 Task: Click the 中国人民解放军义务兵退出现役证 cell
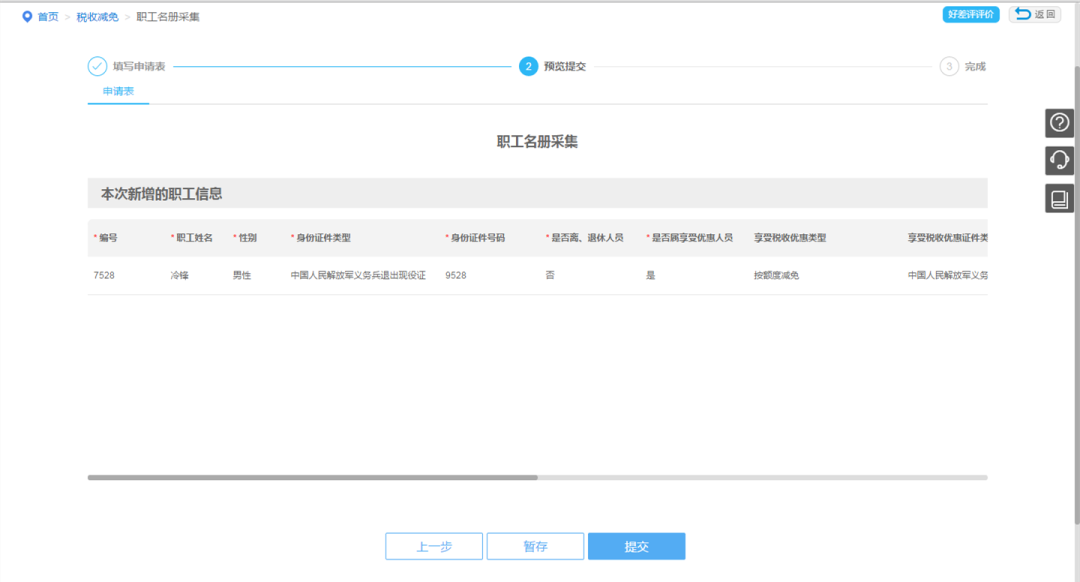(x=358, y=275)
